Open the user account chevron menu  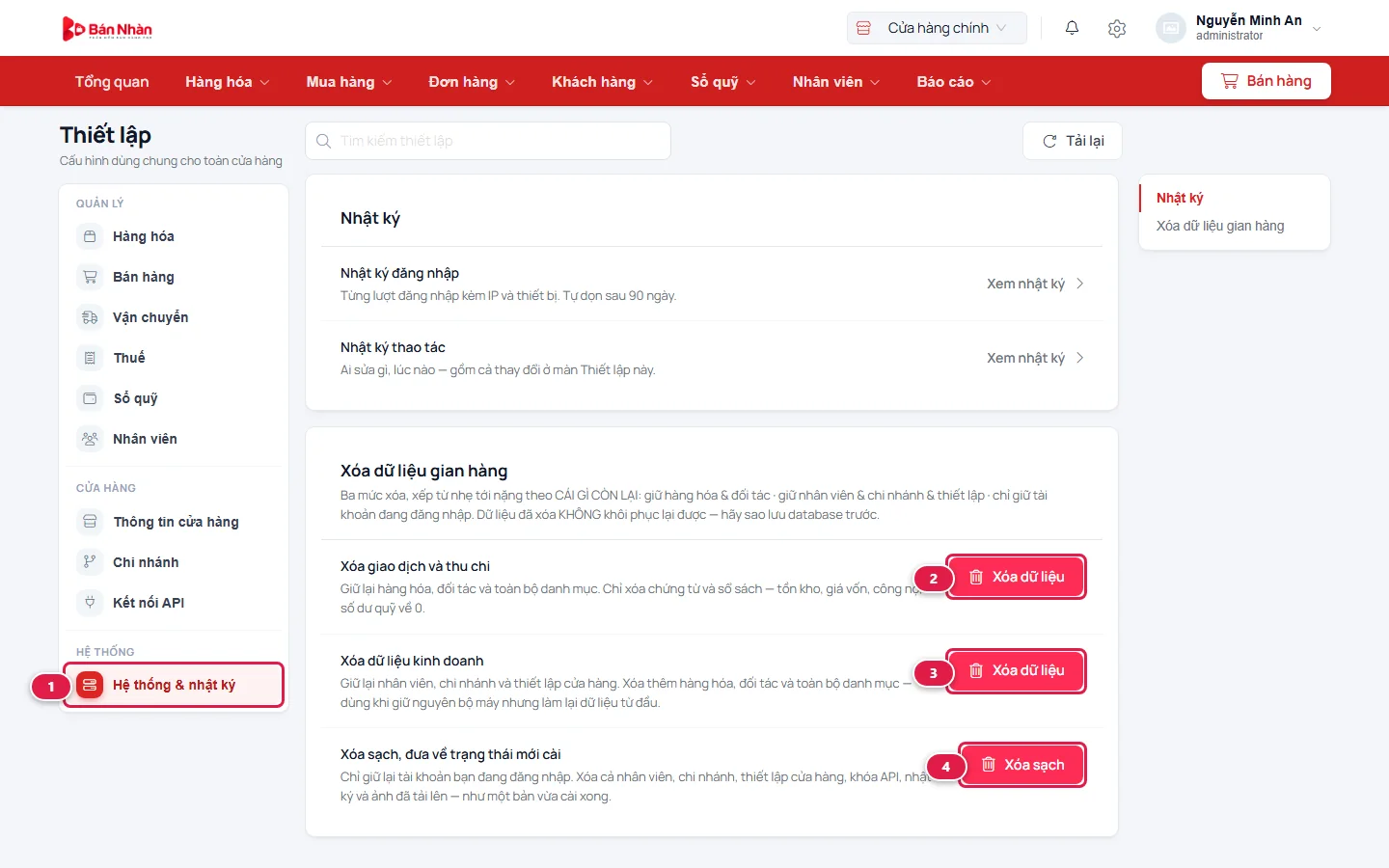click(x=1317, y=29)
